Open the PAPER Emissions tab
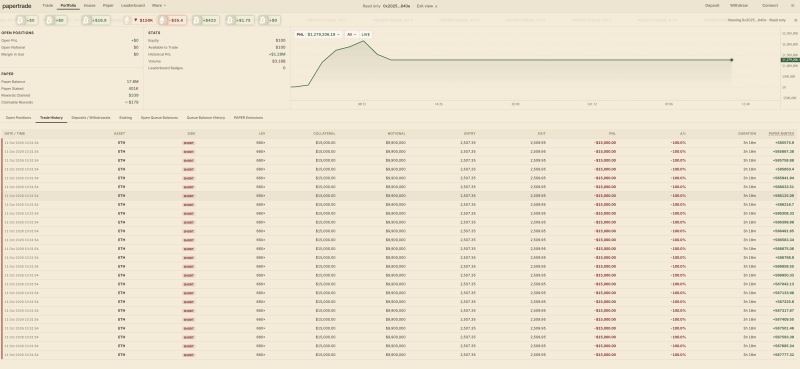 [248, 118]
